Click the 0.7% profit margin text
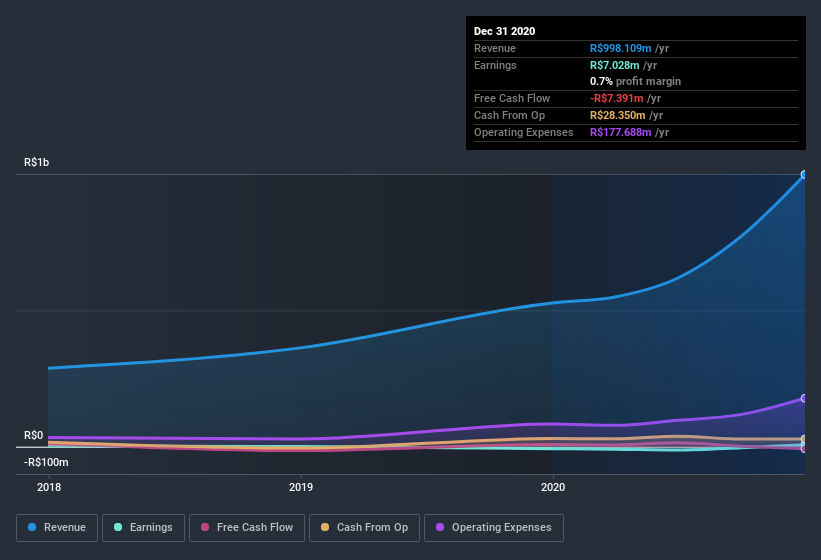 point(636,81)
